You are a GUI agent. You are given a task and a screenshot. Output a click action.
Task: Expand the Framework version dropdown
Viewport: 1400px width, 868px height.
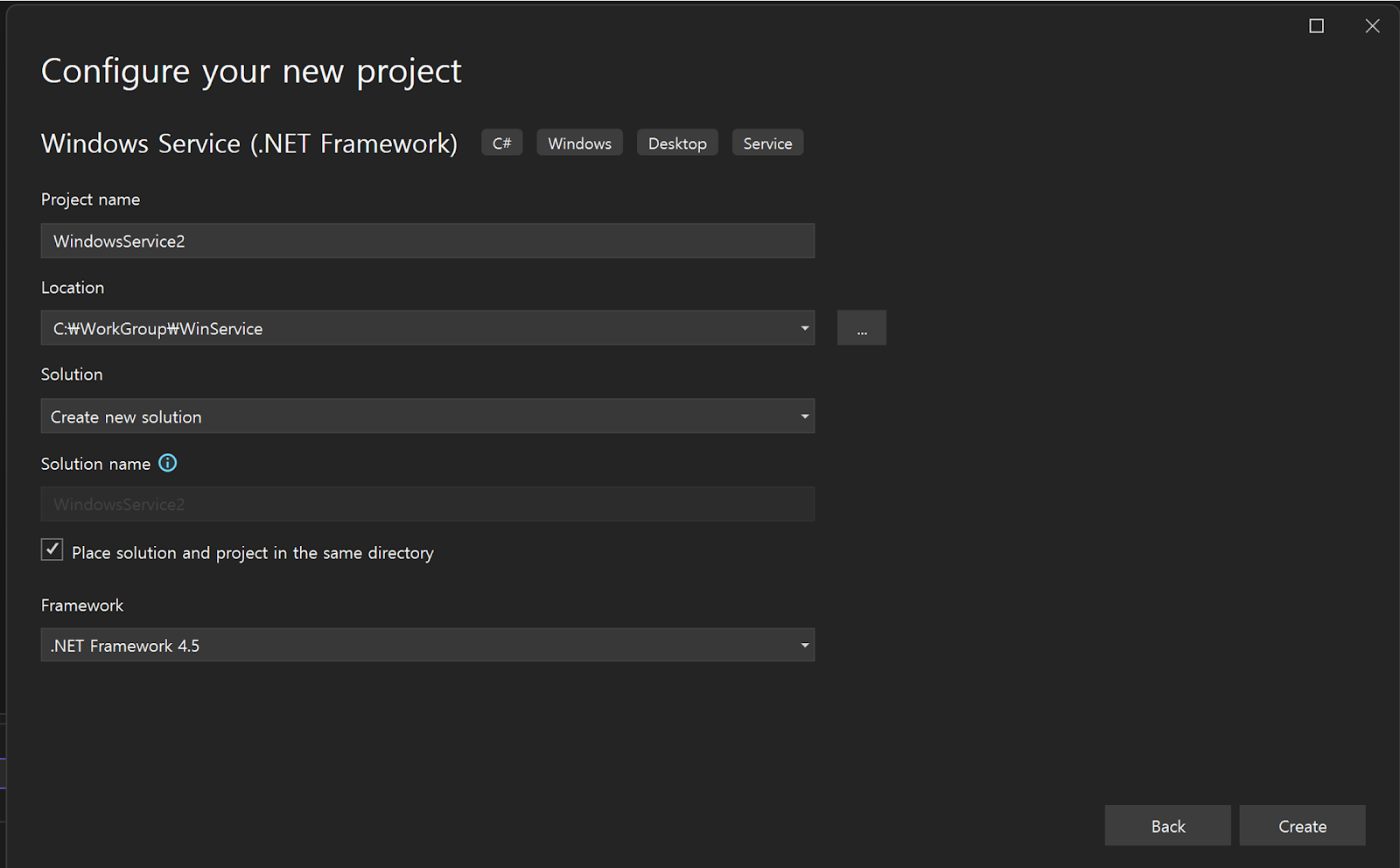pos(427,646)
